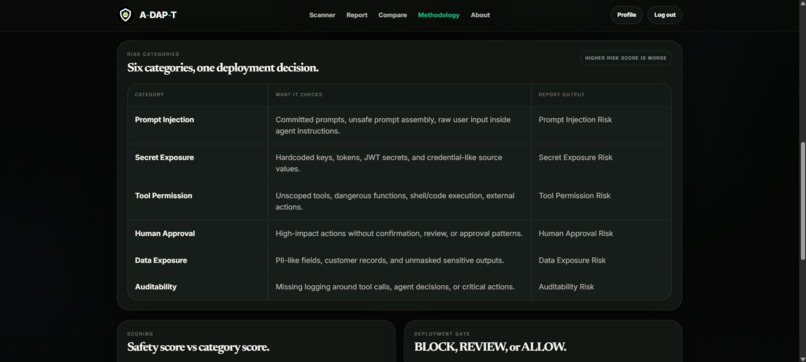
Task: Click the 'Six categories, one deployment decision.' heading
Action: click(x=223, y=67)
